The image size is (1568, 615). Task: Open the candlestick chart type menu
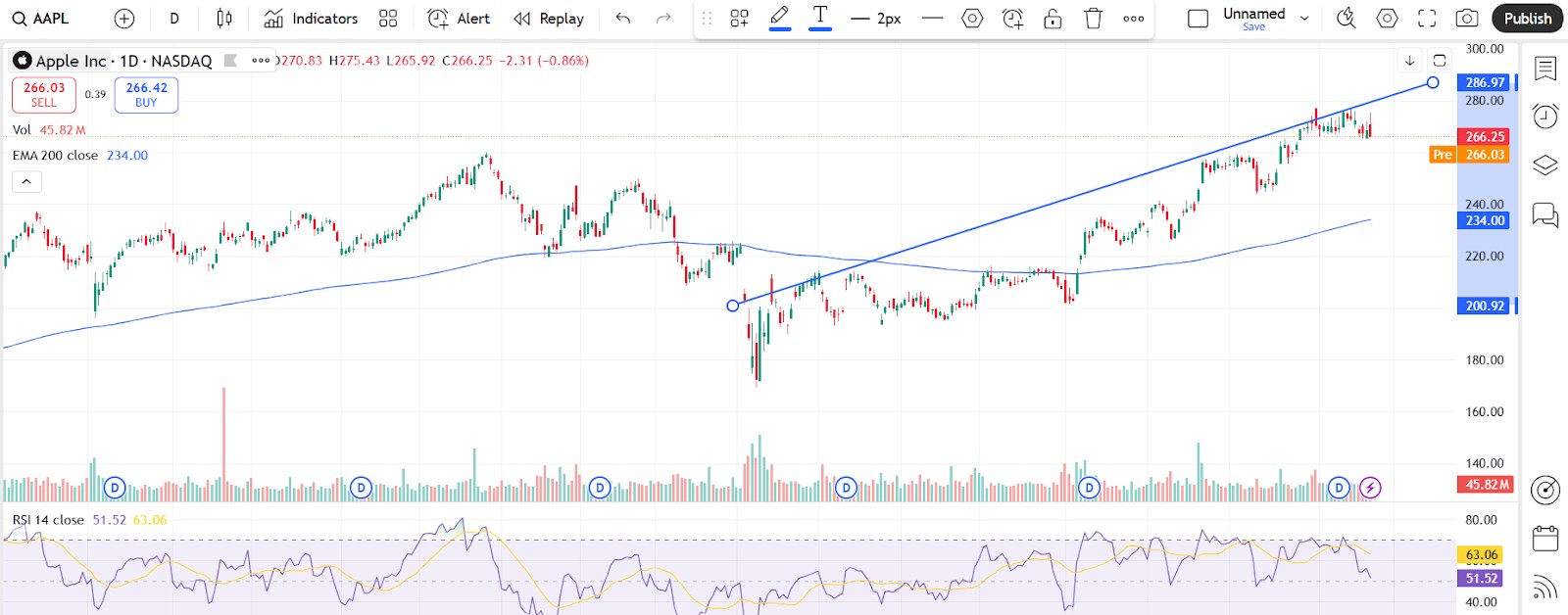pos(224,19)
